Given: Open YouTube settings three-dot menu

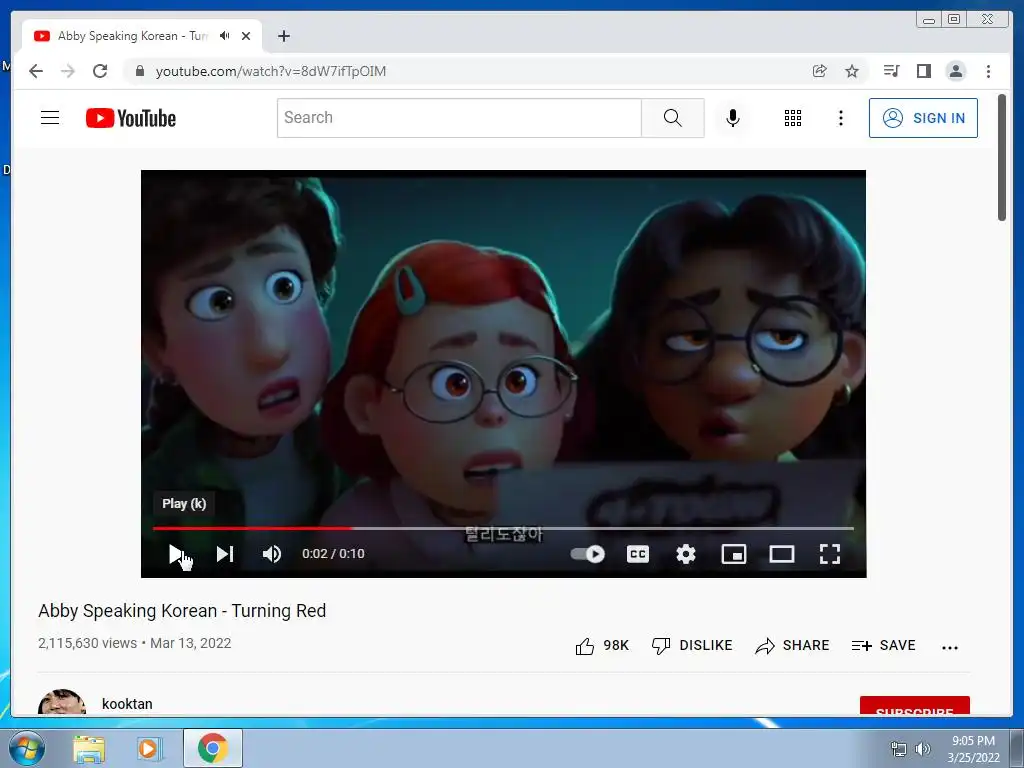Looking at the screenshot, I should click(840, 118).
